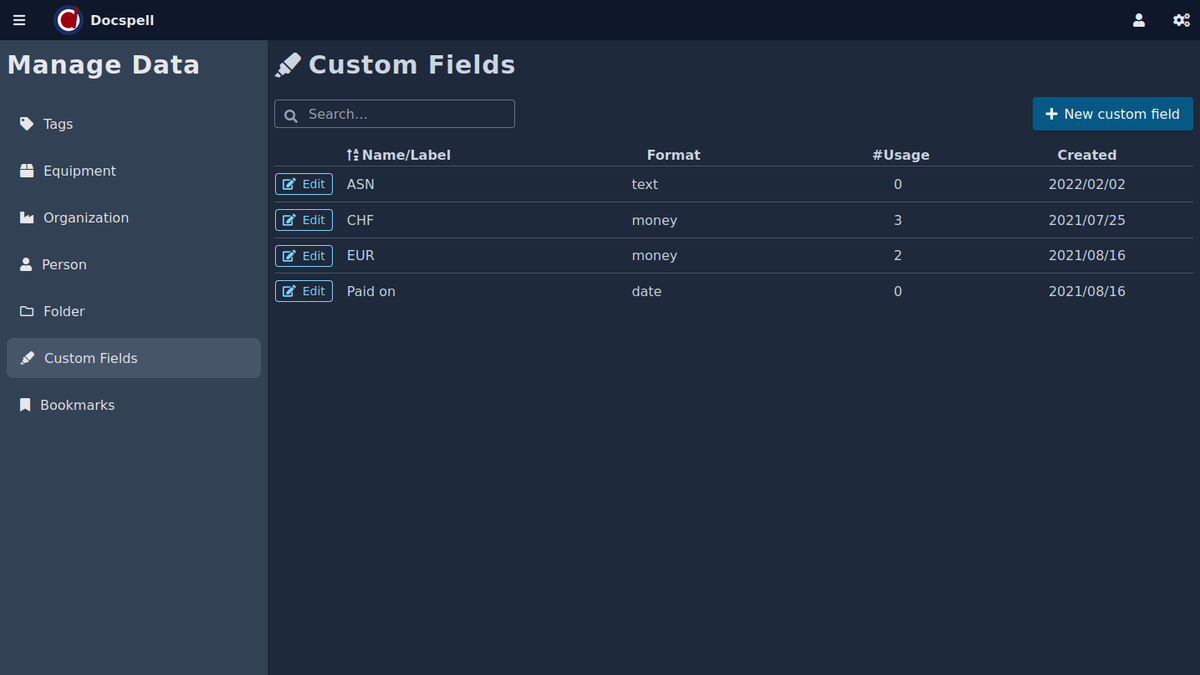Click the Docspell title text
The image size is (1200, 675).
122,20
